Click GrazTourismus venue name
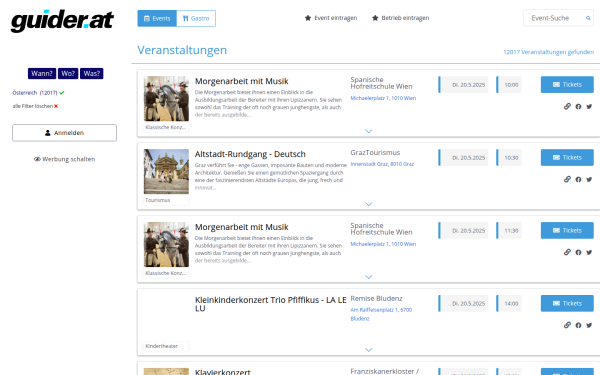 (375, 152)
